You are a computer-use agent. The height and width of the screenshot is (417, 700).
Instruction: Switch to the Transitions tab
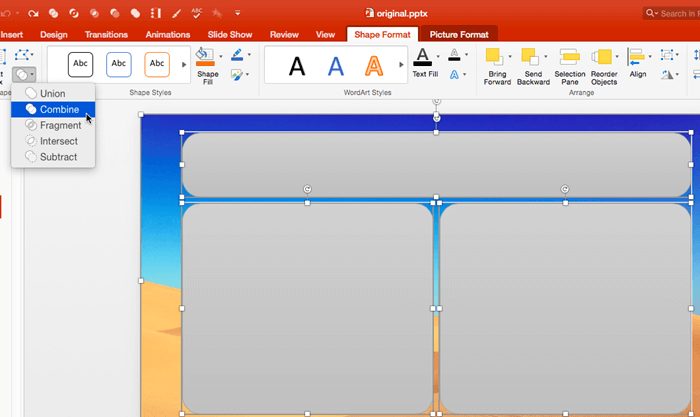pyautogui.click(x=106, y=34)
